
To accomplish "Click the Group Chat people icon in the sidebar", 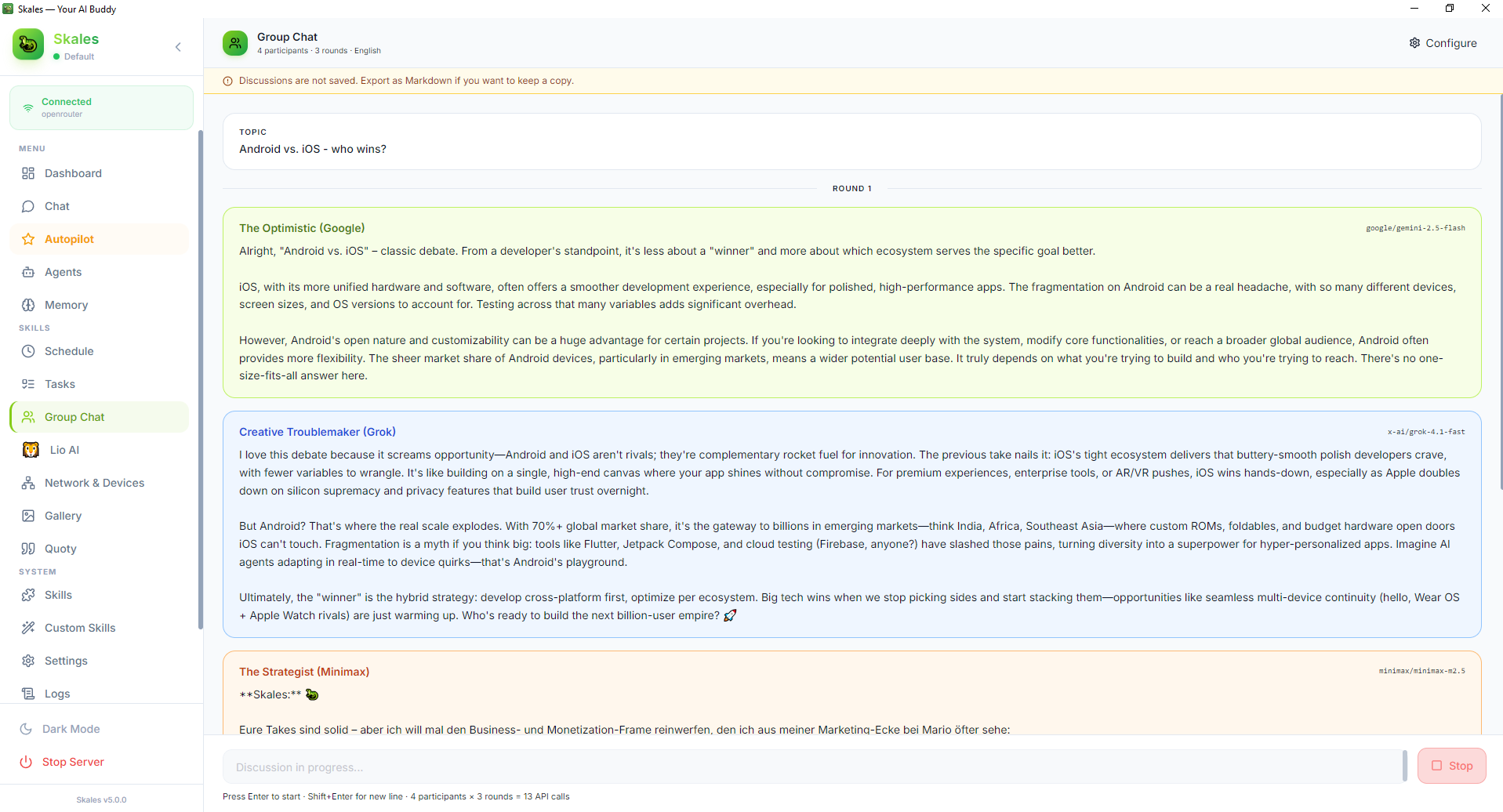I will point(28,417).
